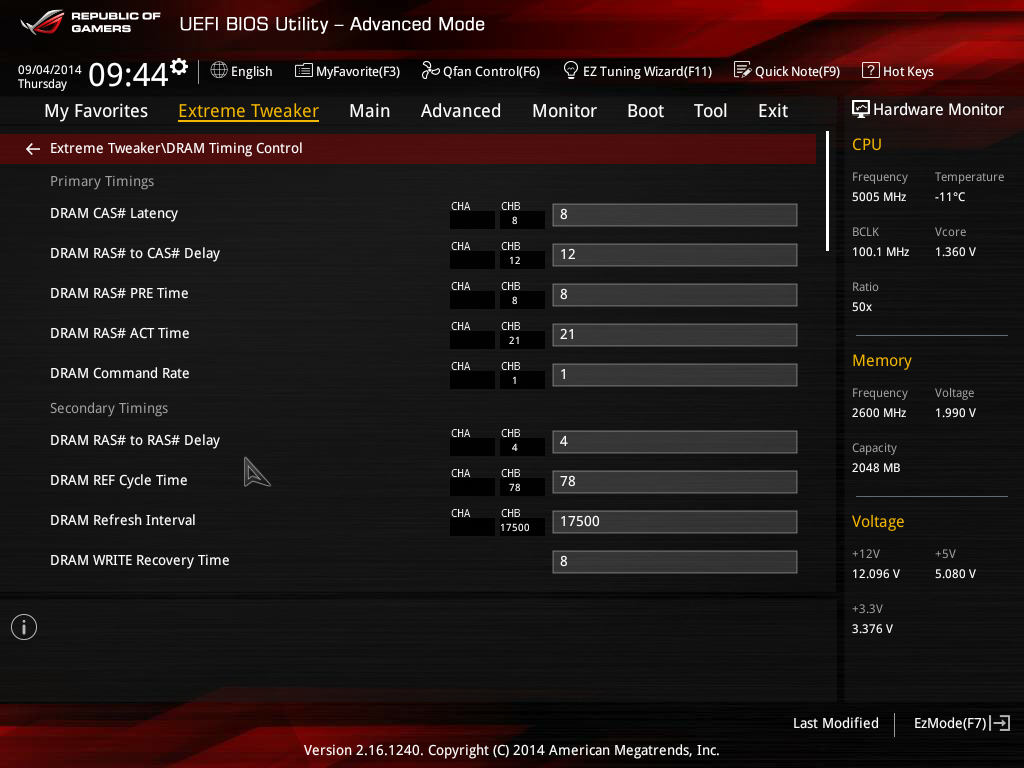Click CHB value 21 for RAS# ACT Time

(515, 341)
